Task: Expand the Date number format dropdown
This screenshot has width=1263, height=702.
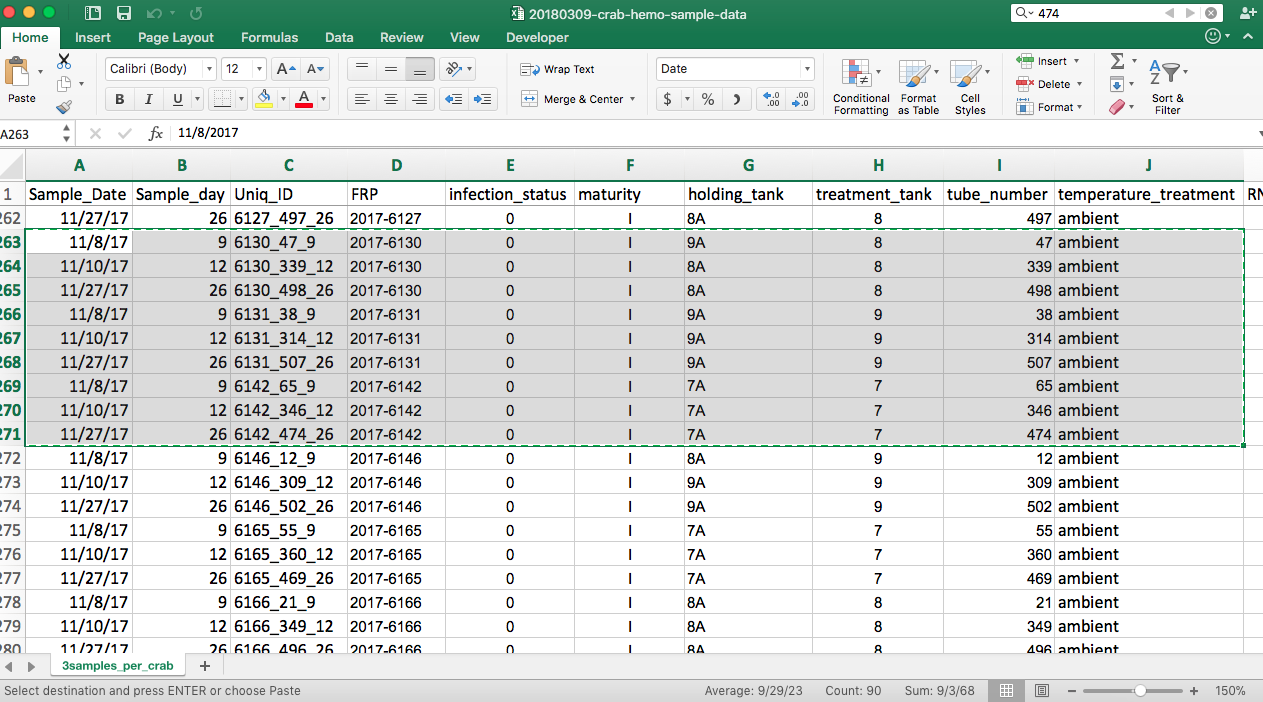Action: tap(806, 69)
